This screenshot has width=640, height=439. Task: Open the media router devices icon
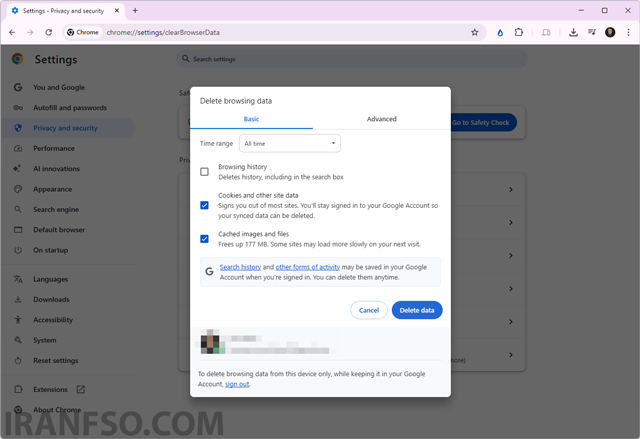pyautogui.click(x=546, y=32)
